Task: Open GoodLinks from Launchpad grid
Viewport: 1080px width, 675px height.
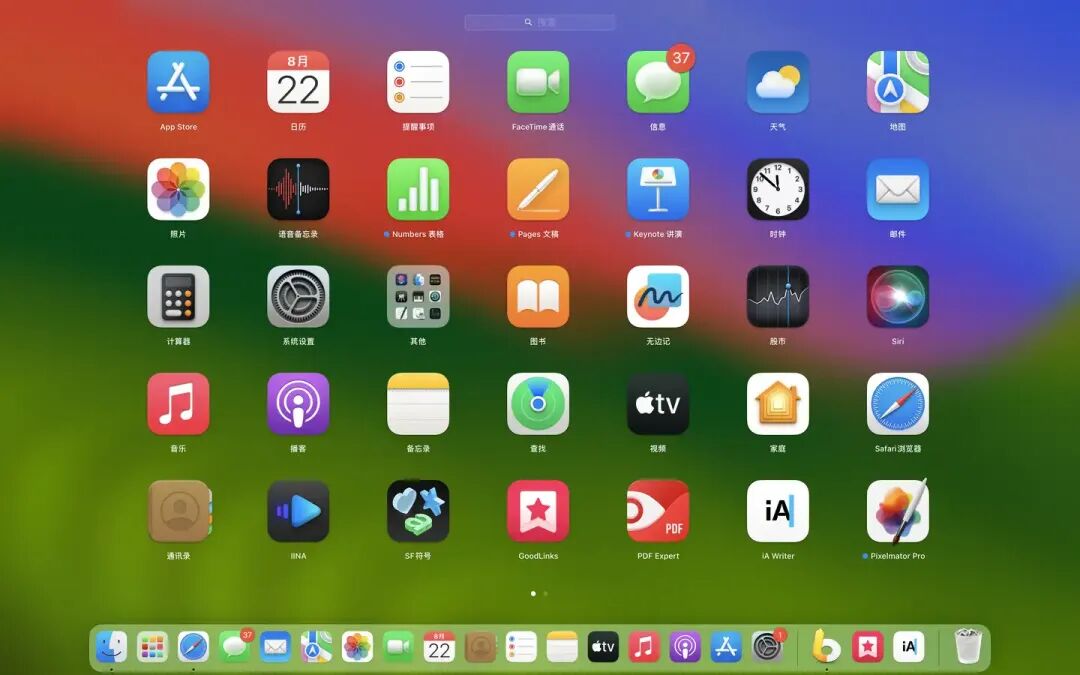Action: point(538,512)
